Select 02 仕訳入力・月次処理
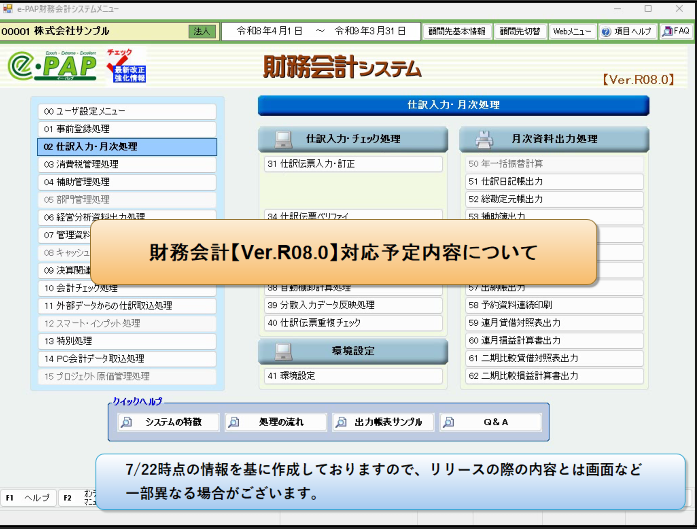The width and height of the screenshot is (697, 529). click(127, 147)
